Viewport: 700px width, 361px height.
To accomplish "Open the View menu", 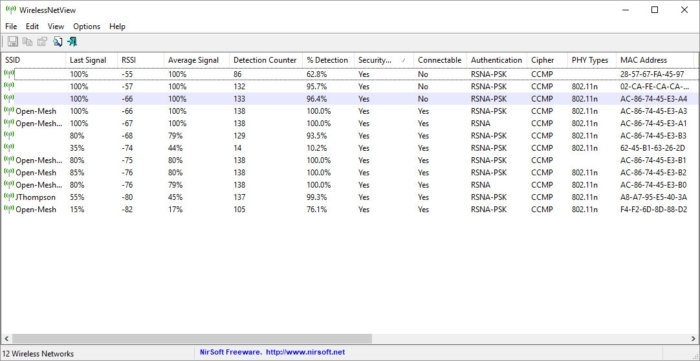I will pos(56,26).
